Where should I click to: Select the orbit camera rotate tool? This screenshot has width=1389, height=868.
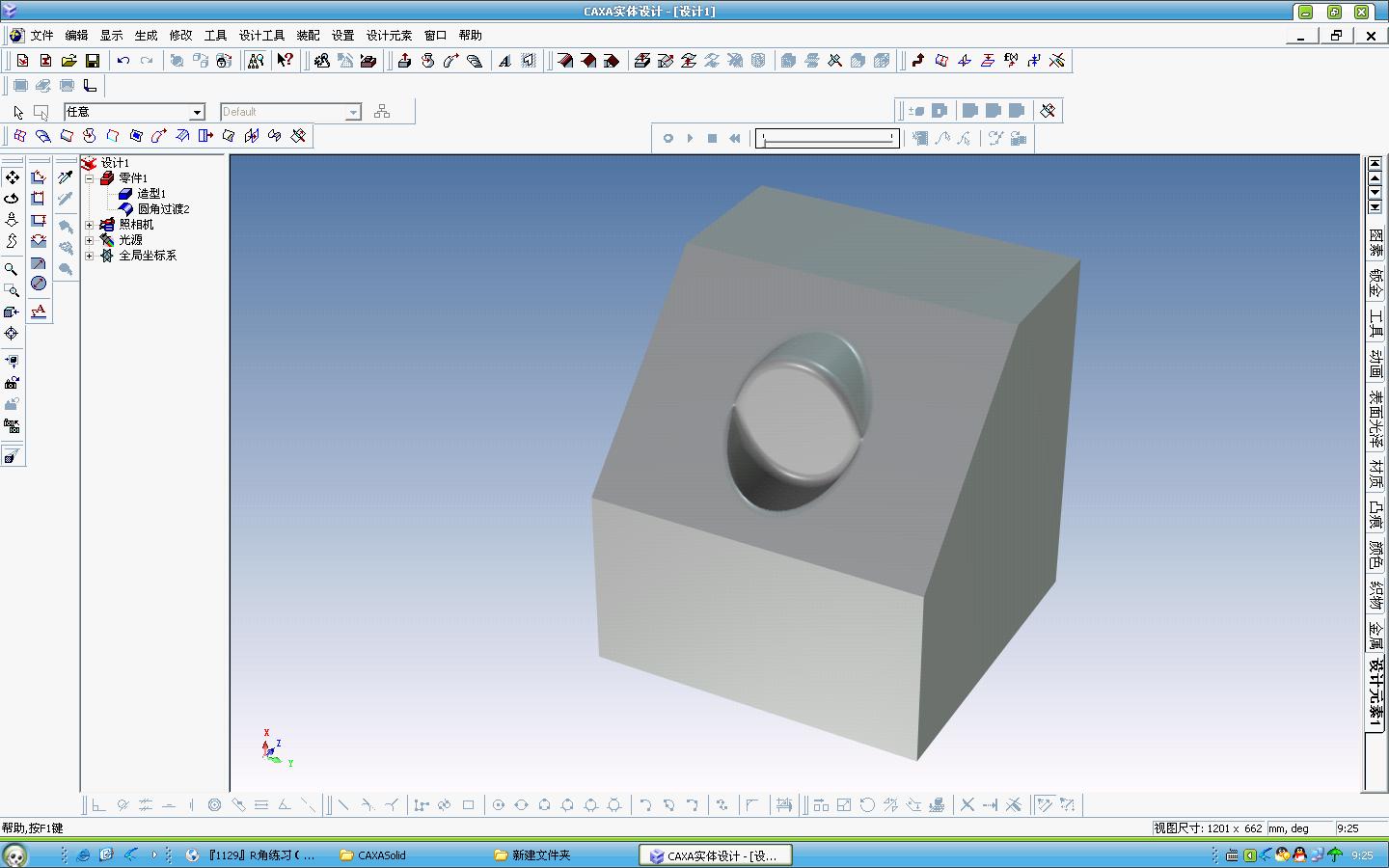tap(12, 199)
